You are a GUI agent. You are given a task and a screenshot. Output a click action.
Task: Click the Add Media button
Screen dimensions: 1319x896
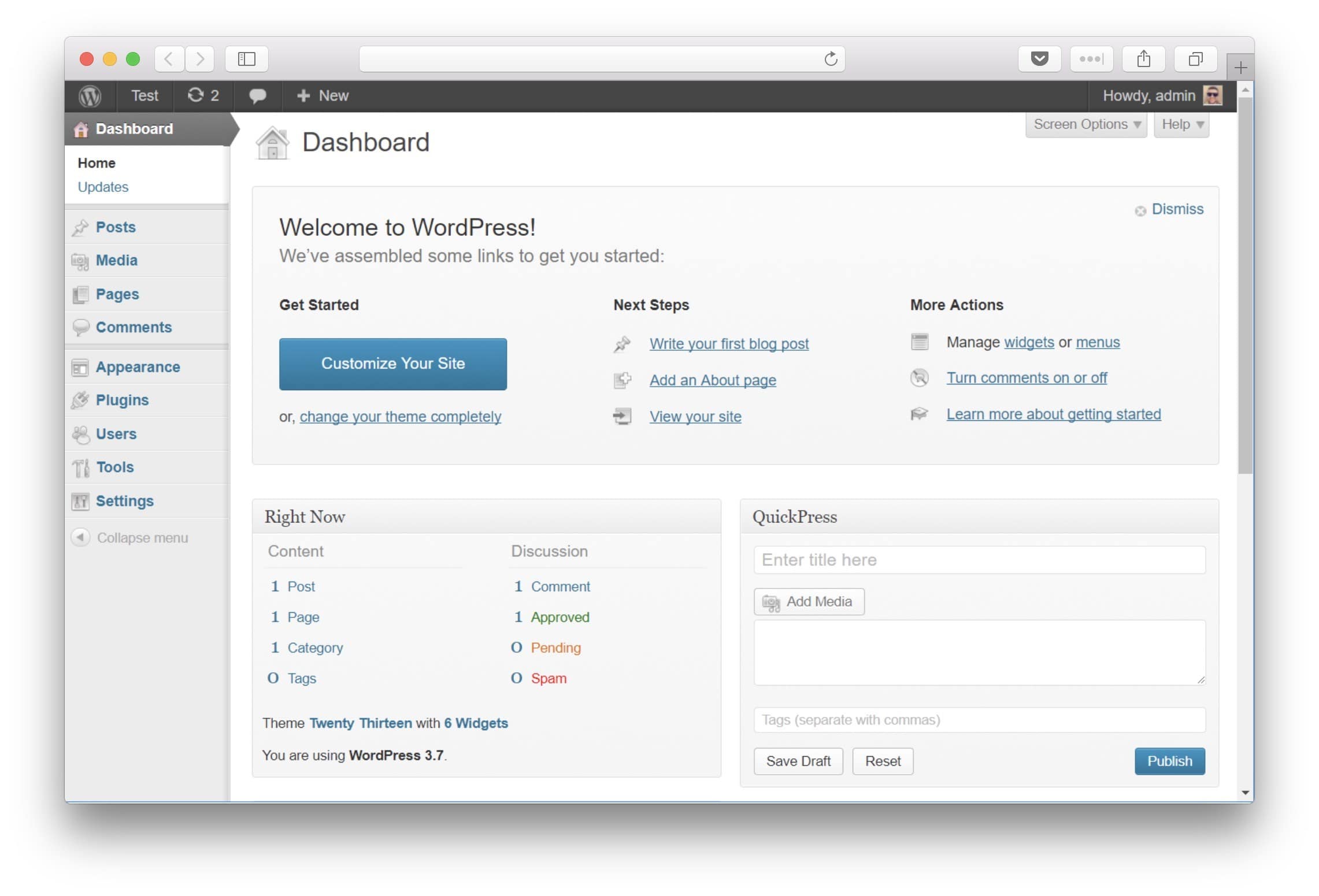pos(809,602)
